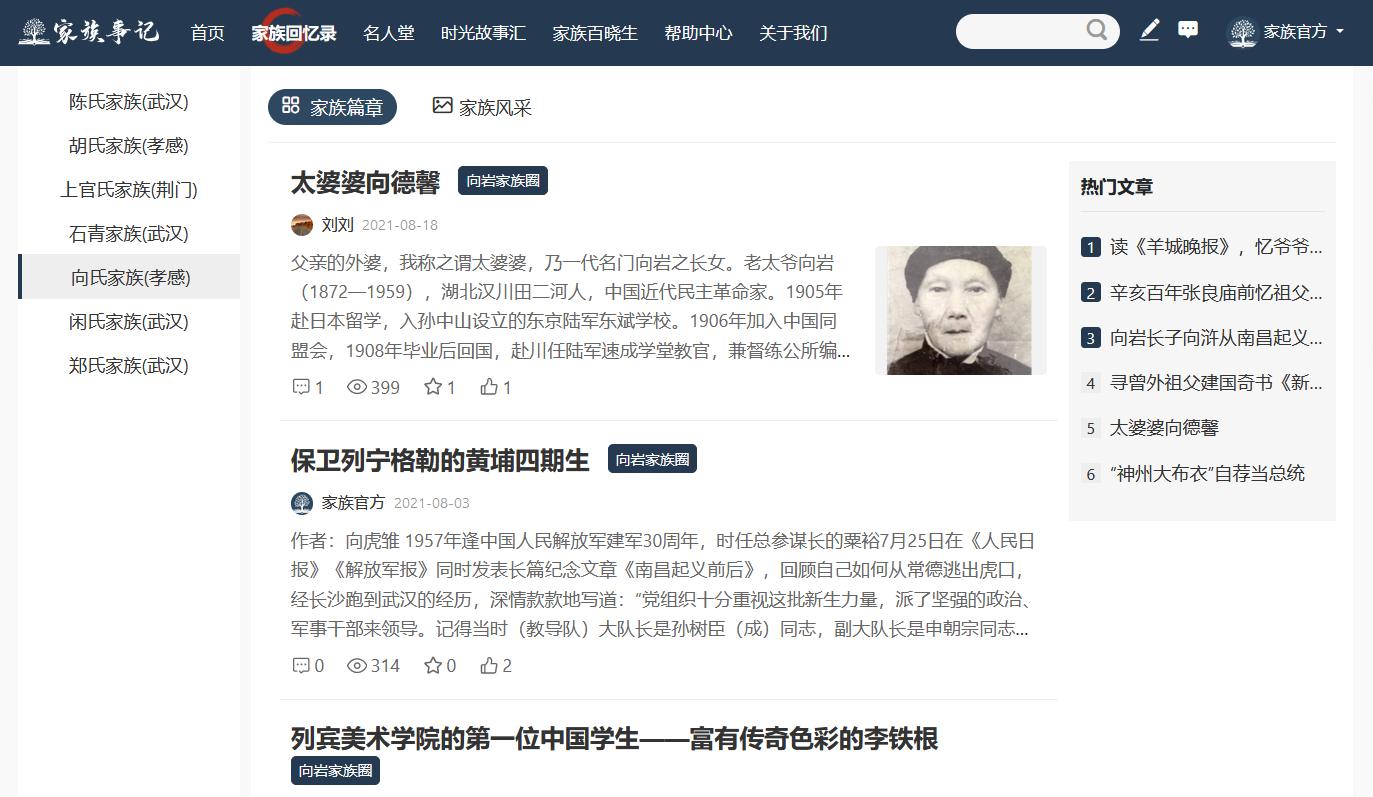Image resolution: width=1373 pixels, height=797 pixels.
Task: Select 上官氏家族(荆门) in the sidebar
Action: point(129,189)
